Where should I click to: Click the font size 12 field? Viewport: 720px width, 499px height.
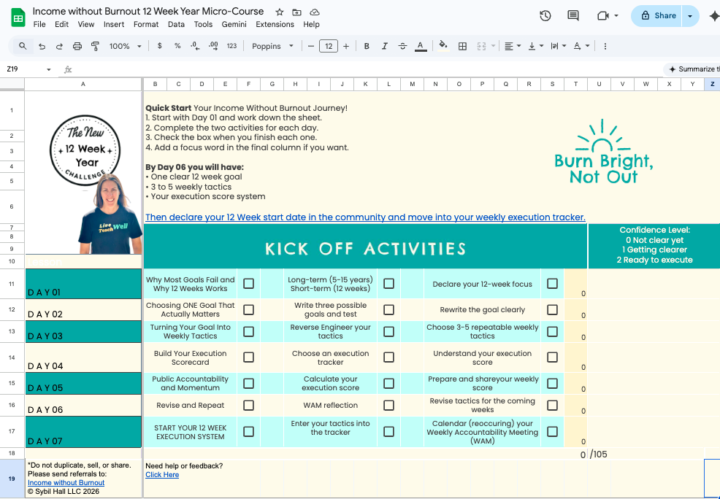(x=328, y=46)
